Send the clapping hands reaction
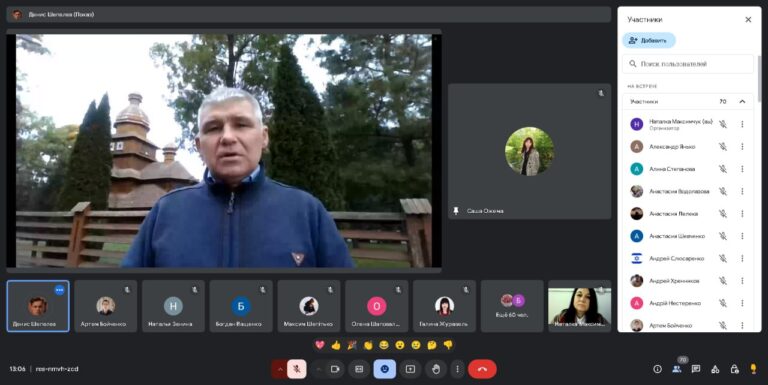This screenshot has width=768, height=385. (x=368, y=345)
